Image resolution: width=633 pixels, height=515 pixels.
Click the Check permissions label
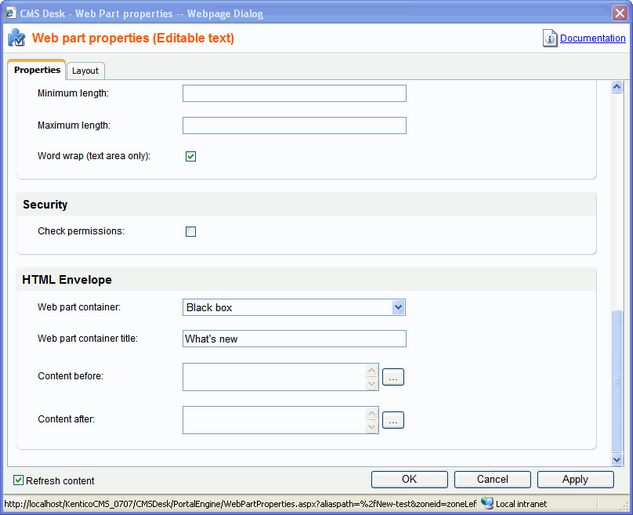(81, 231)
